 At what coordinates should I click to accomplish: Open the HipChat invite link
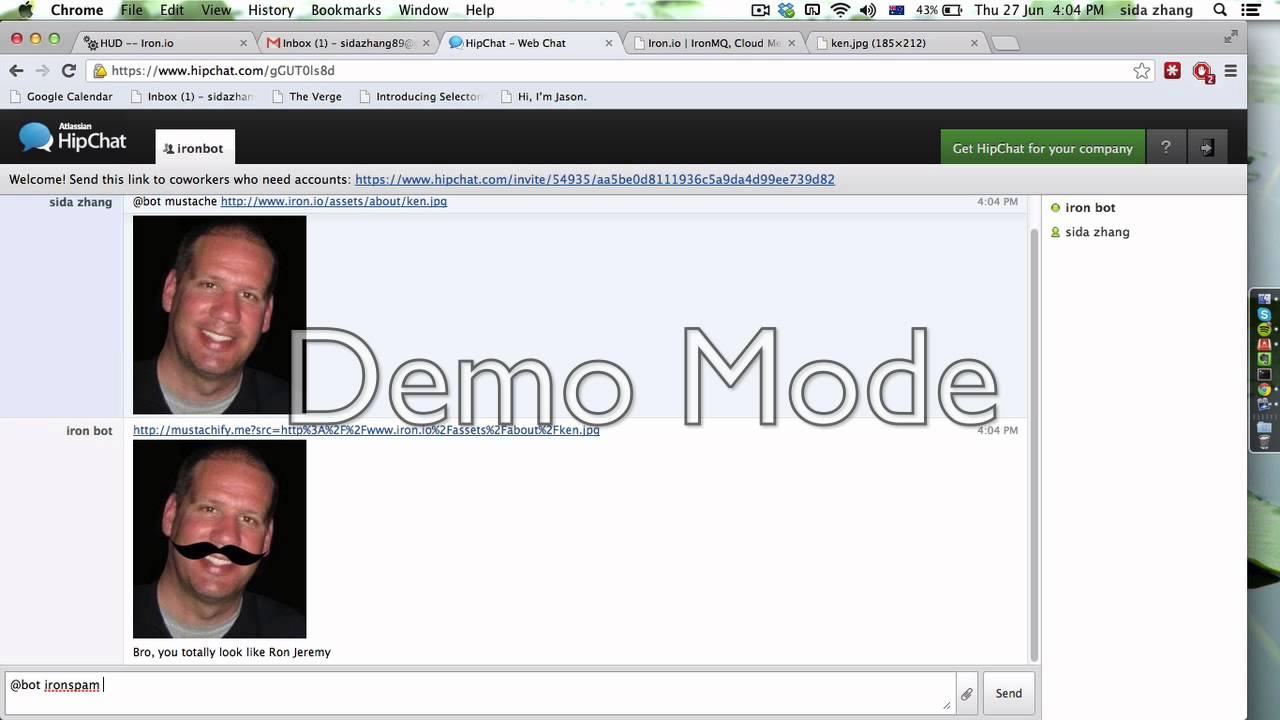tap(595, 180)
